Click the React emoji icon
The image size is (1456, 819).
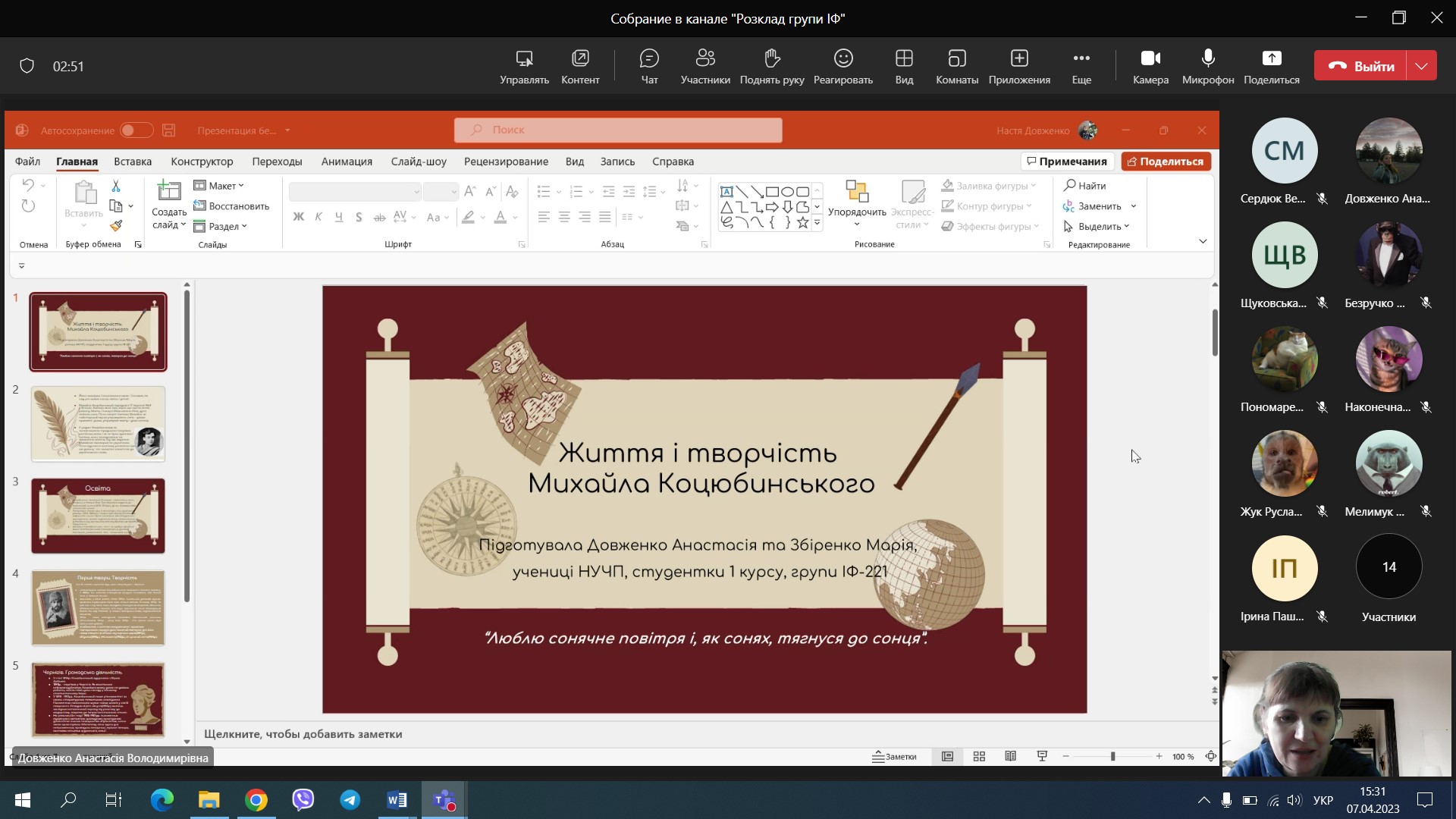[843, 58]
